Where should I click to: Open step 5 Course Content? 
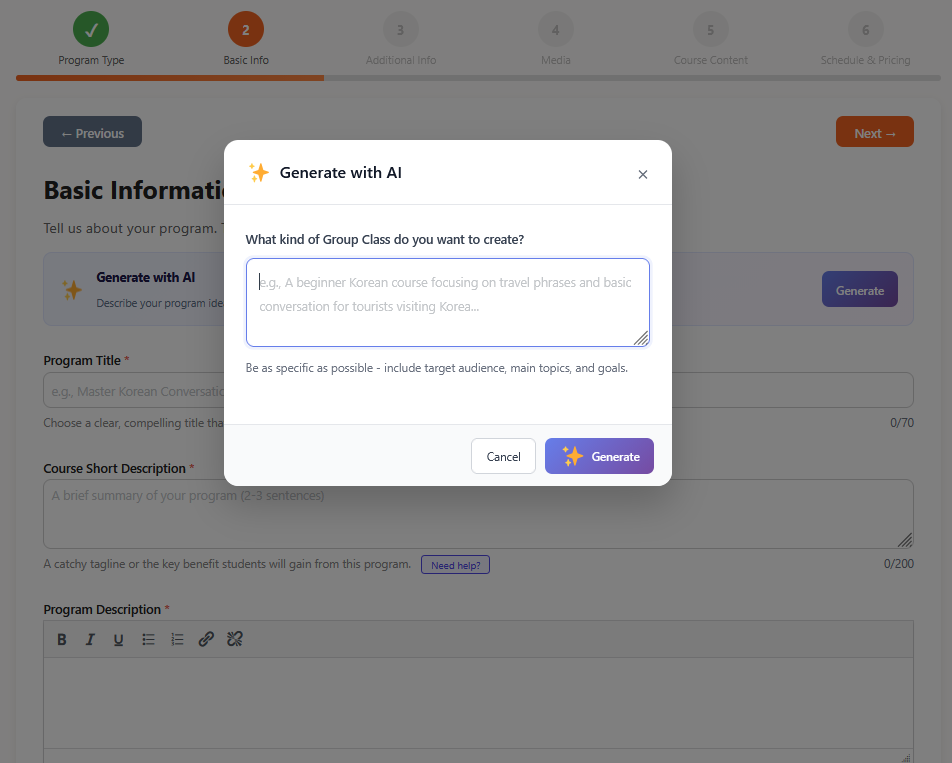pyautogui.click(x=710, y=30)
